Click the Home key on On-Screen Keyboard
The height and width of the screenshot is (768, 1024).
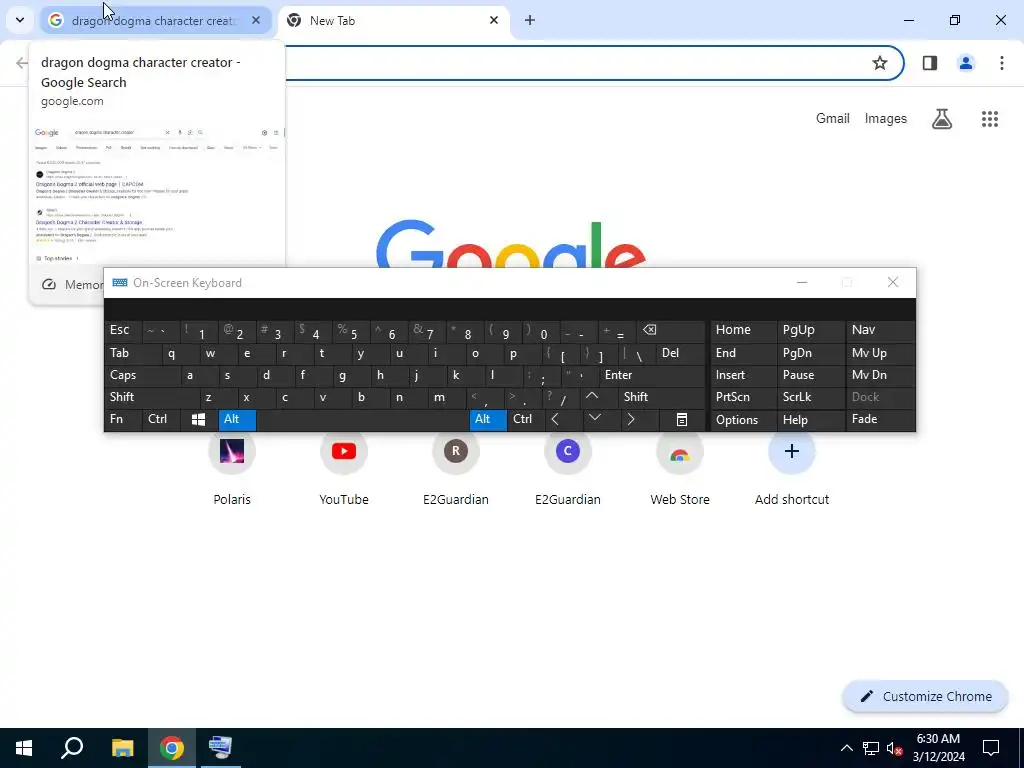point(743,330)
